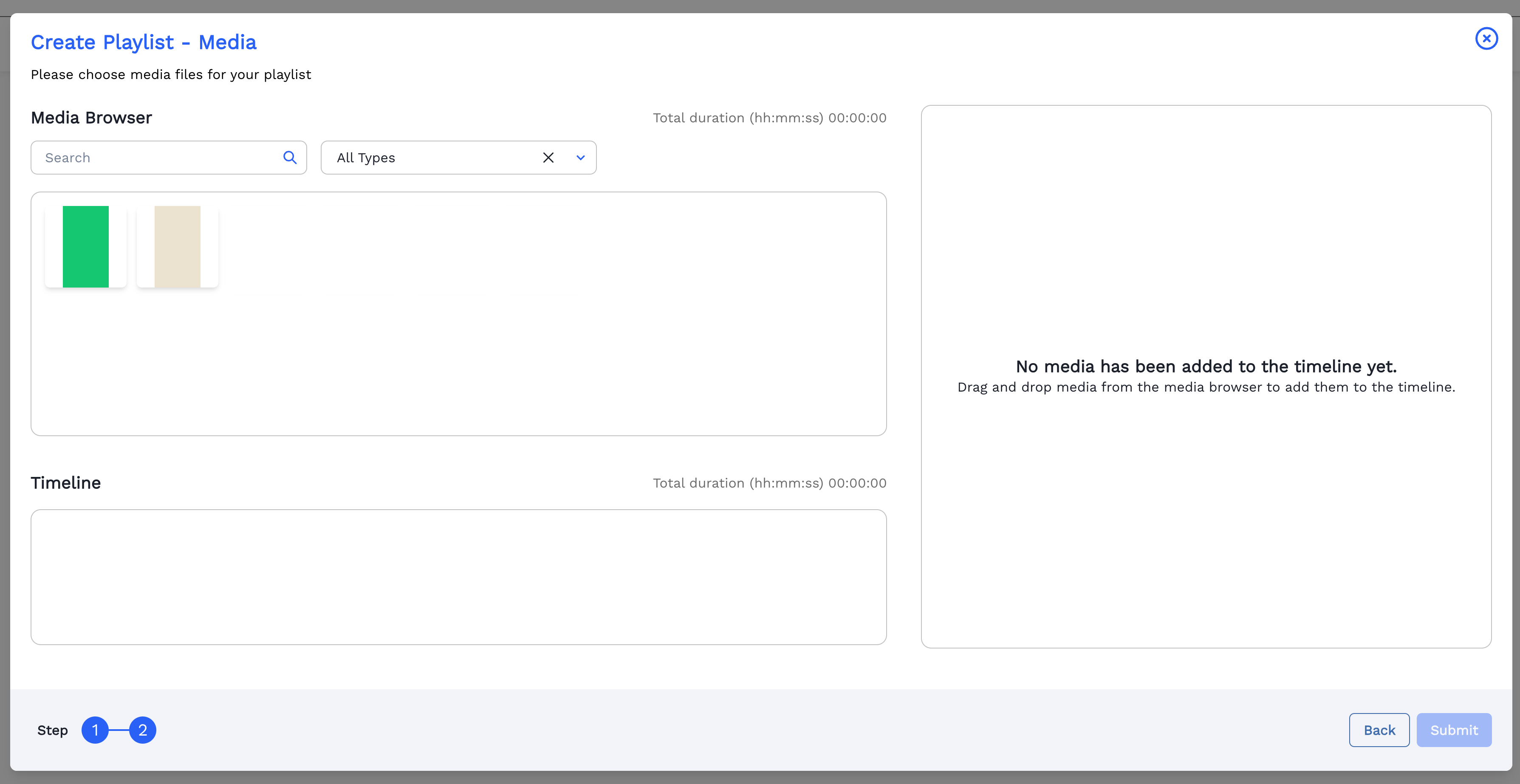Select the beige media thumbnail
This screenshot has width=1520, height=784.
pos(177,247)
